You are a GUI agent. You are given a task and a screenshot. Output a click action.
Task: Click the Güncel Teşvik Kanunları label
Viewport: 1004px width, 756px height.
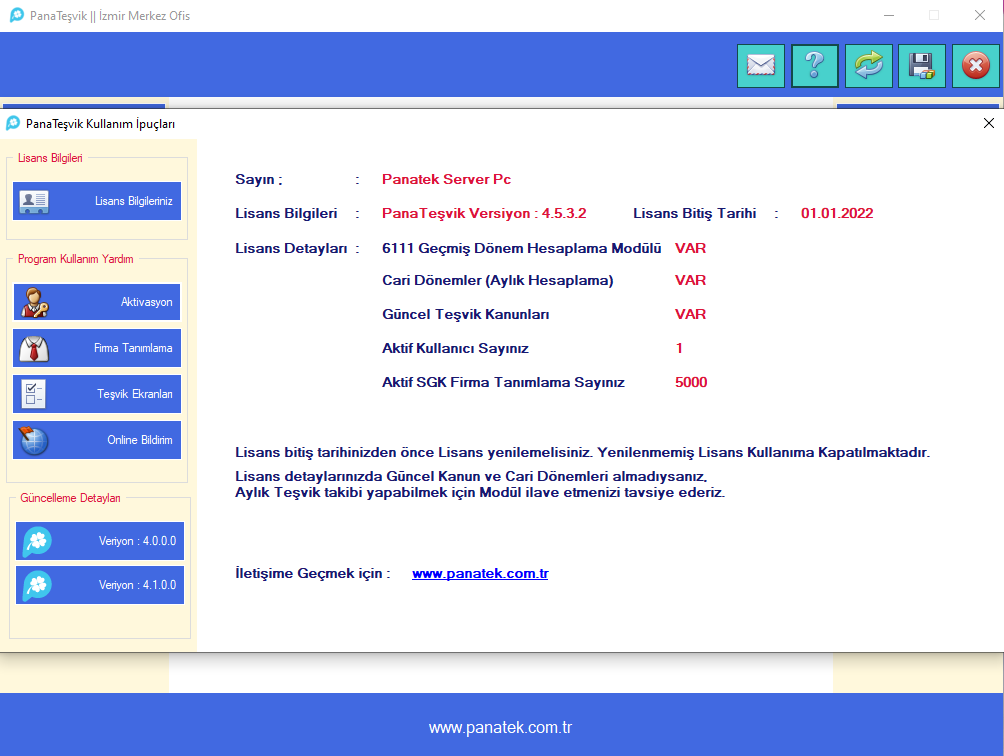pos(466,314)
